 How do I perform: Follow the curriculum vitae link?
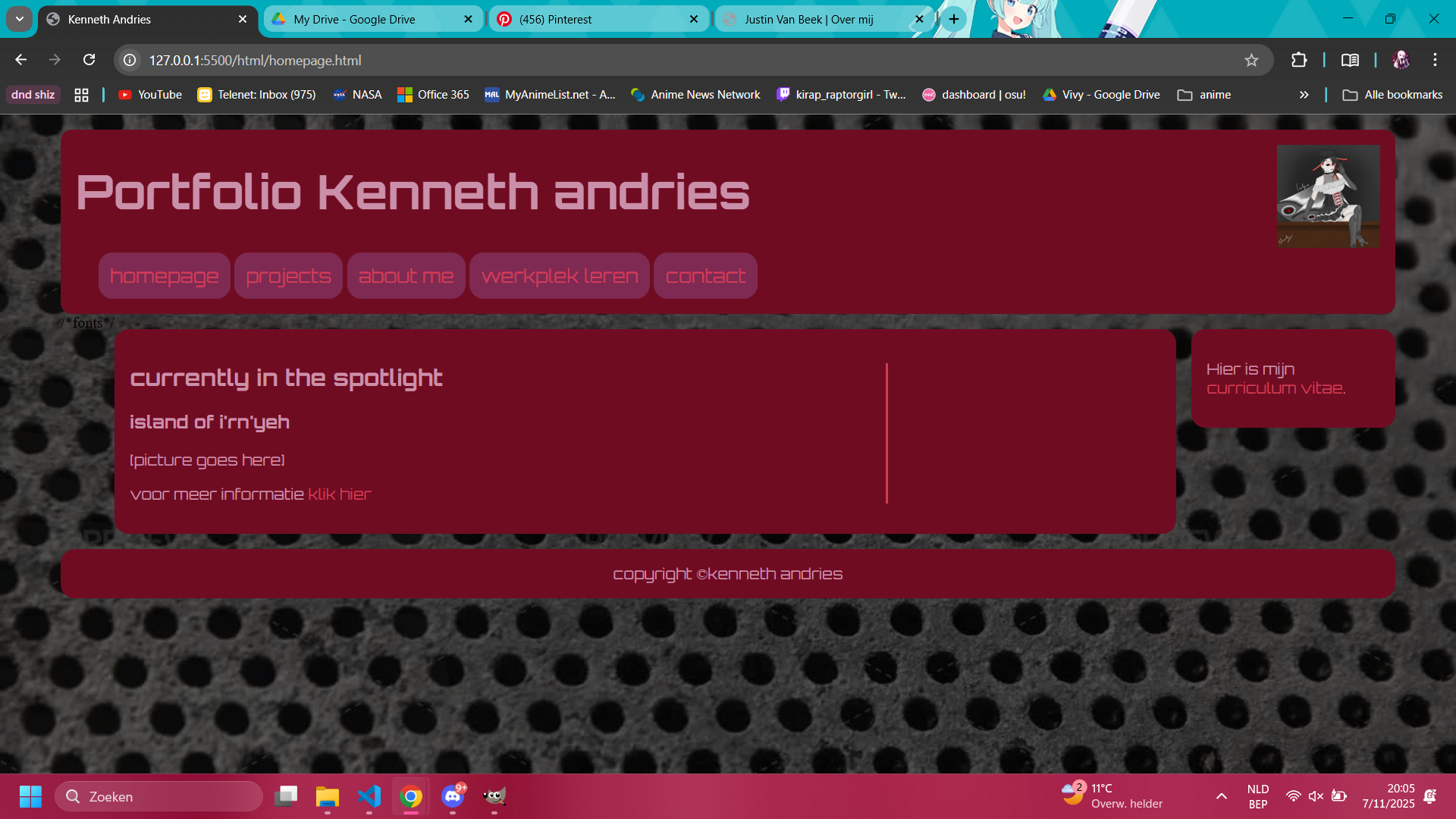[x=1276, y=388]
